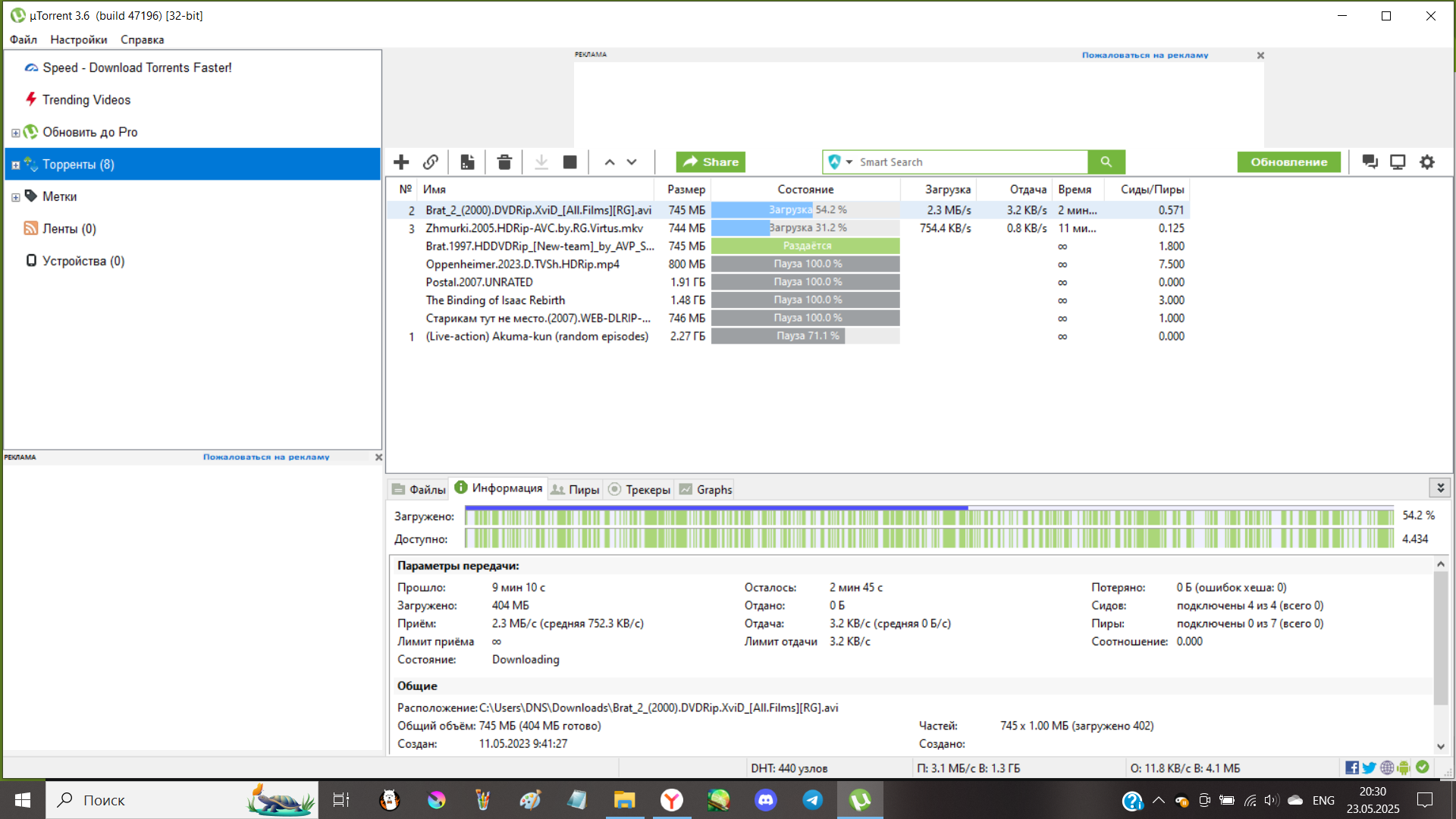Open search provider dropdown arrow
This screenshot has width=1456, height=819.
[x=849, y=162]
